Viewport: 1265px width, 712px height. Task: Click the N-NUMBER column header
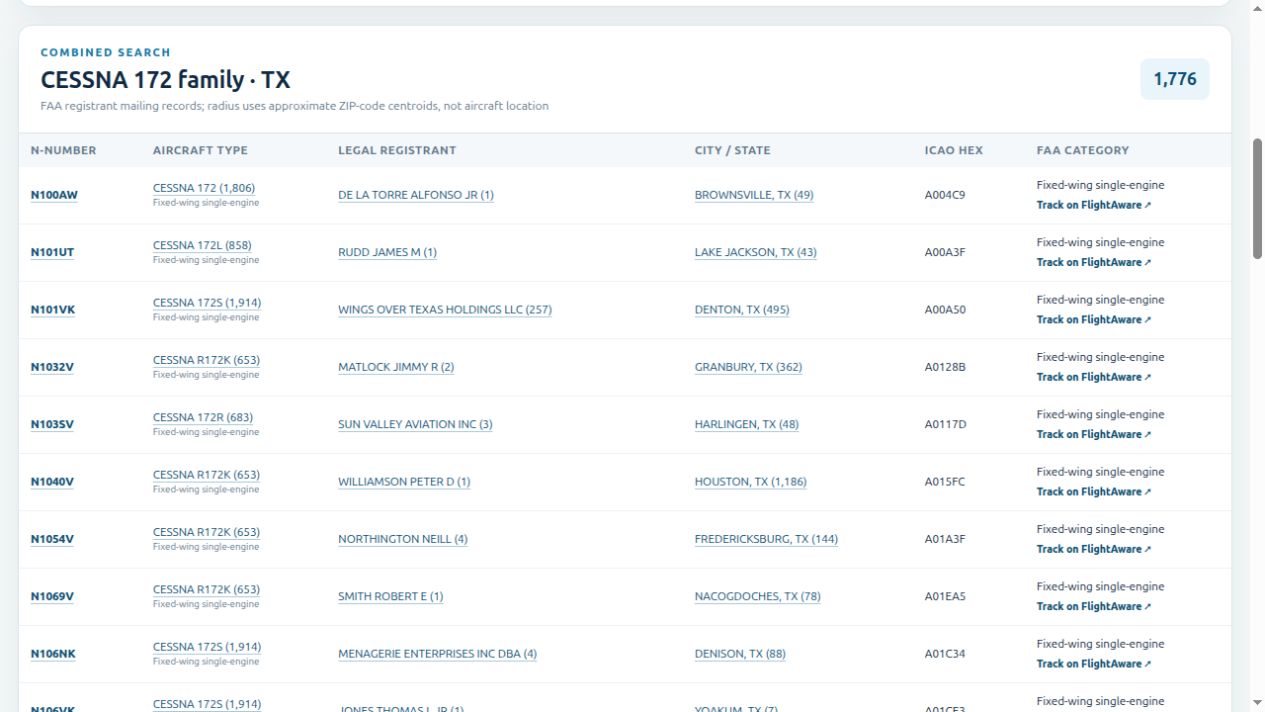point(64,150)
